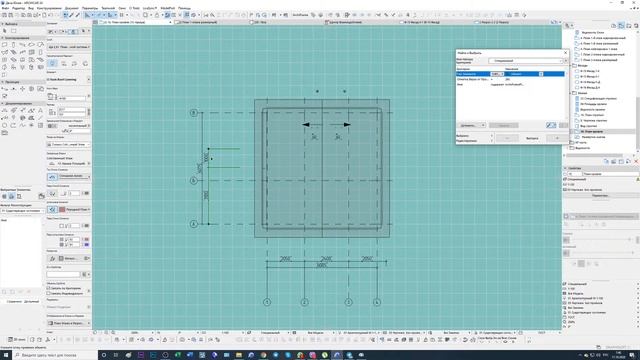Click the Windows Start button
This screenshot has height=360, width=640.
click(6, 355)
